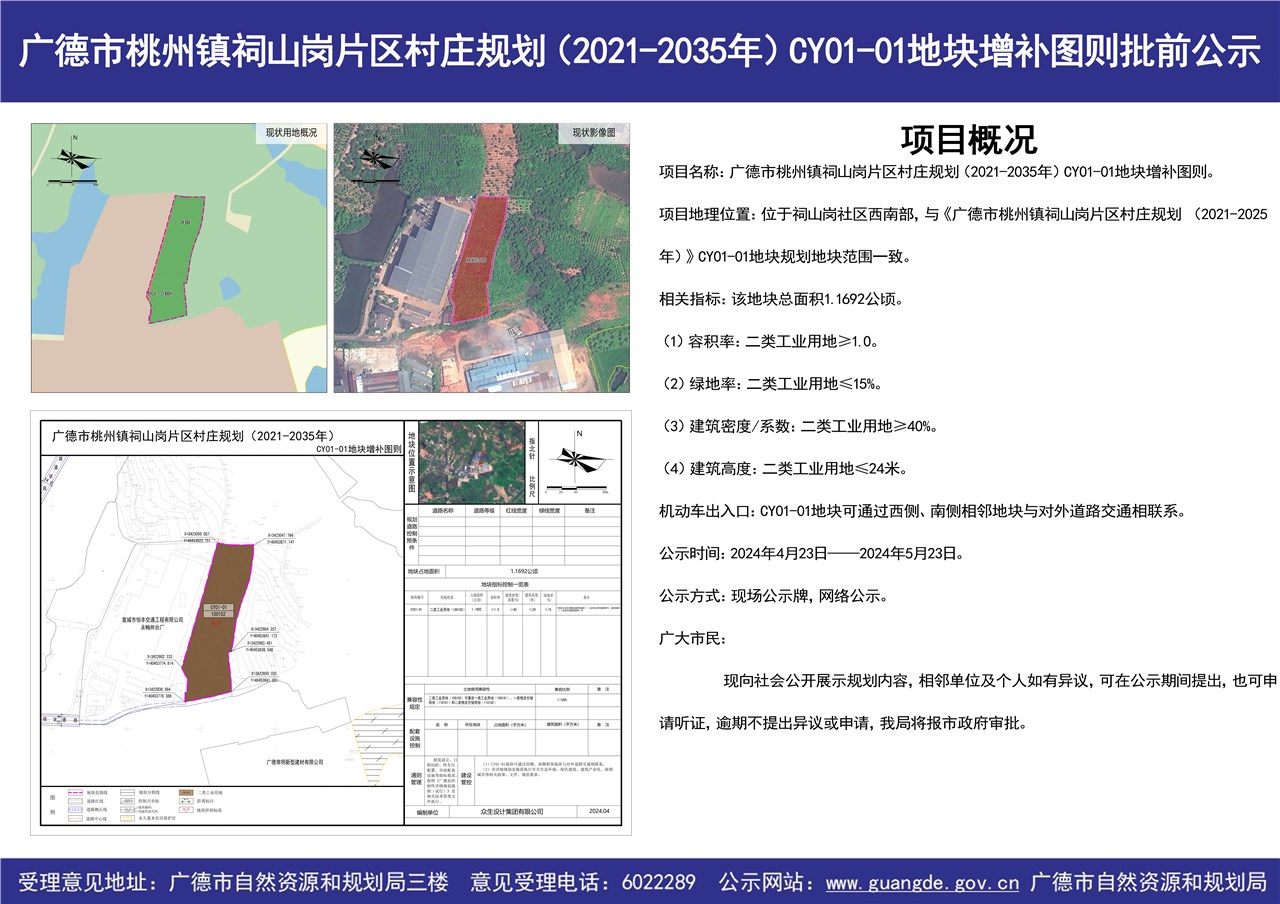
Task: Click the 公示方式 line
Action: (x=773, y=596)
